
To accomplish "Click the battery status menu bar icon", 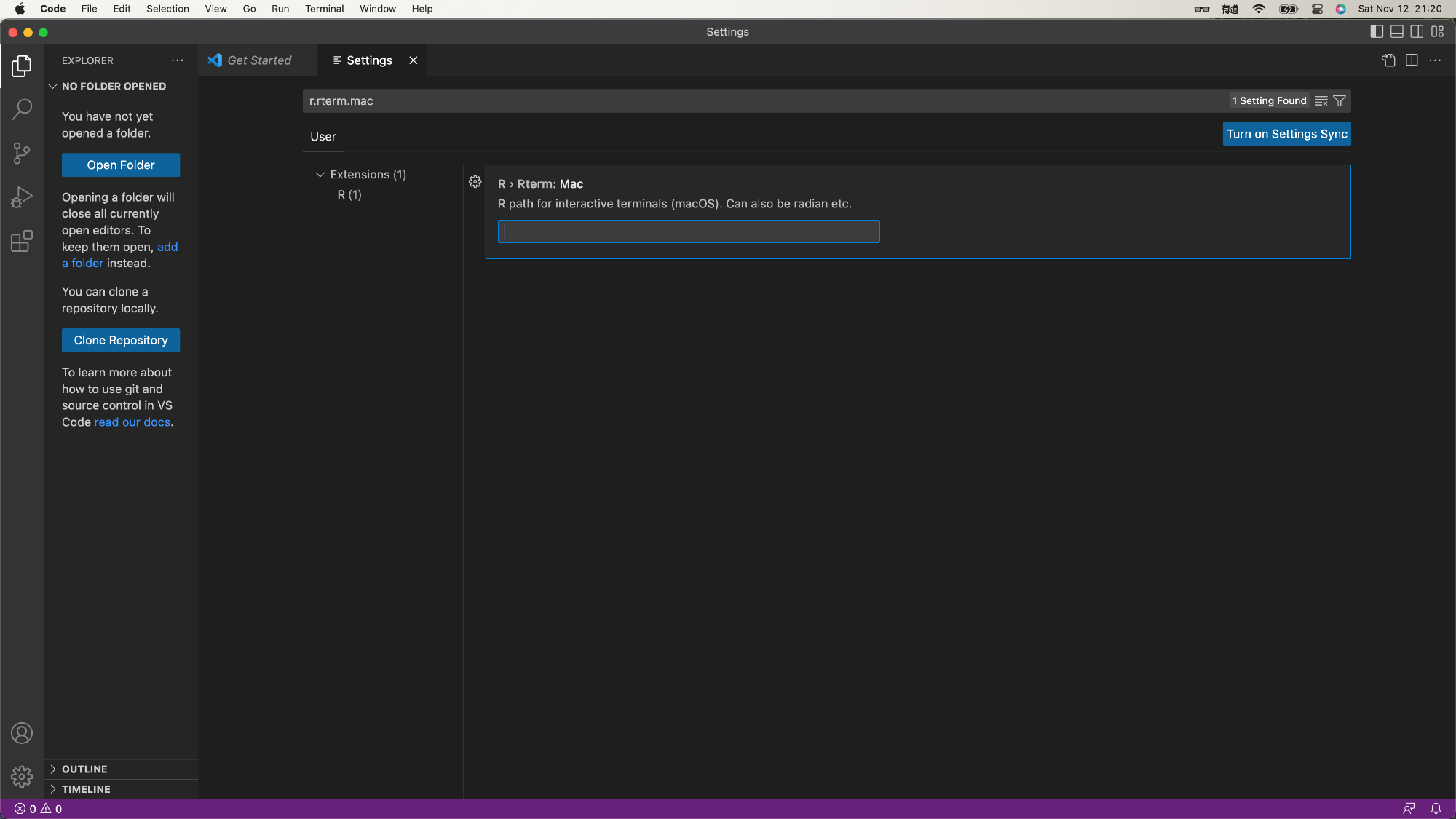I will [x=1289, y=9].
